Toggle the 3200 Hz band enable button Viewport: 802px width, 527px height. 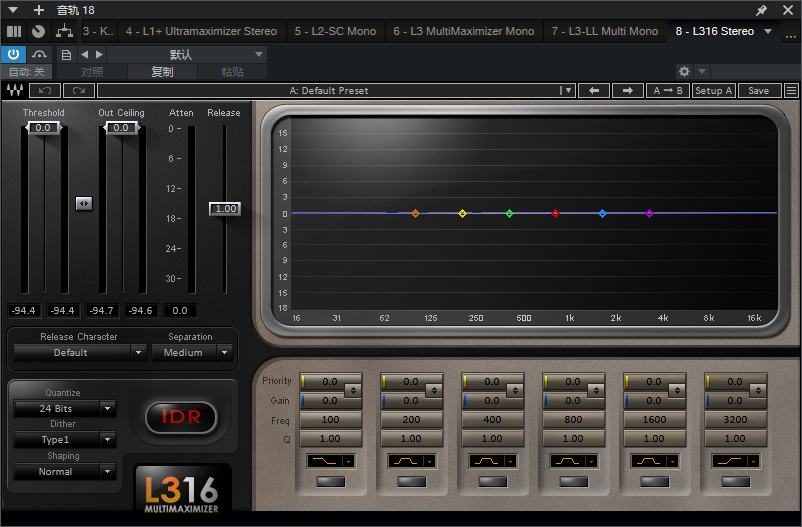coord(736,481)
